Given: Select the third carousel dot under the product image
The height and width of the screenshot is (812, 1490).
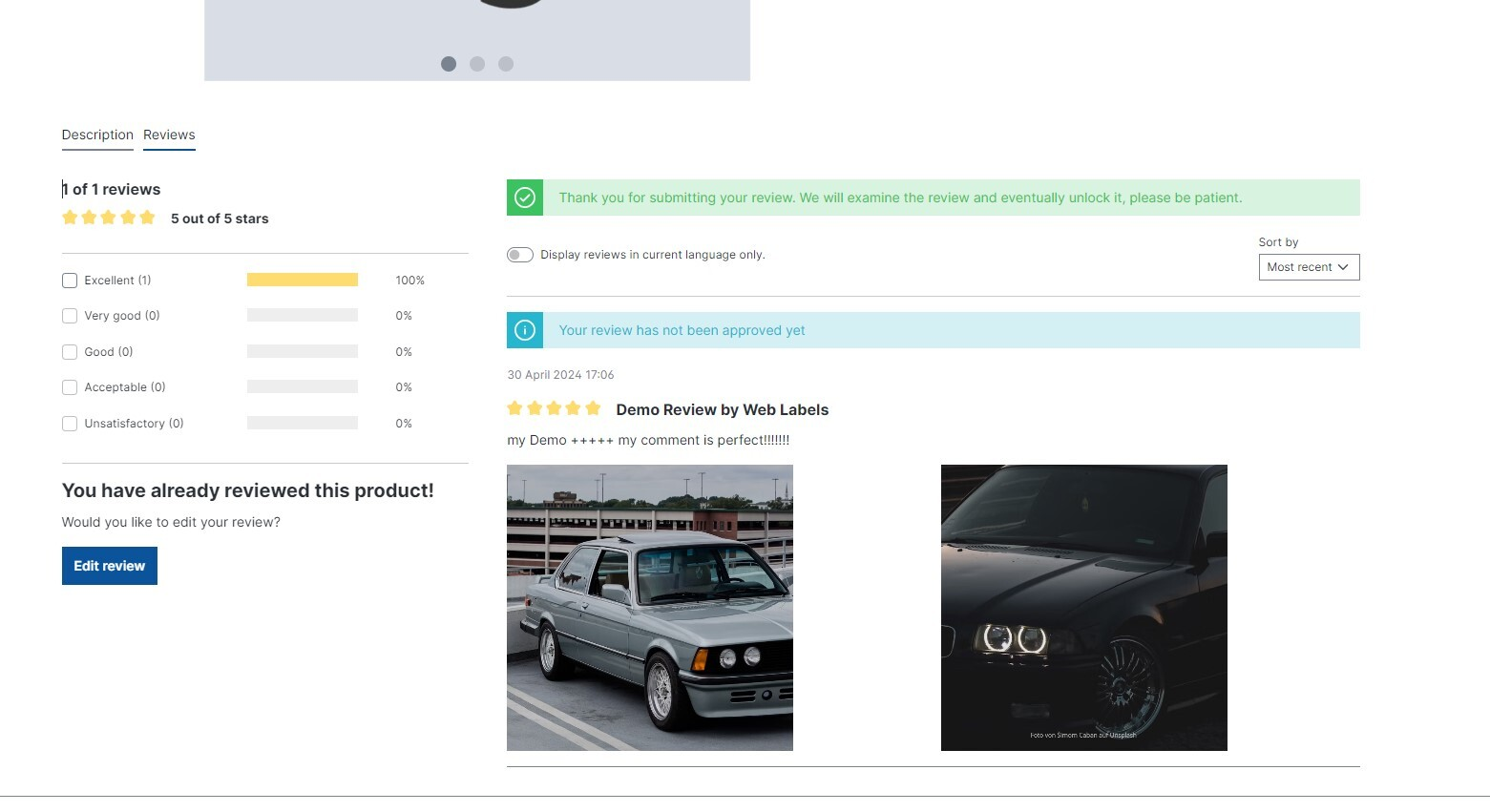Looking at the screenshot, I should pyautogui.click(x=506, y=64).
